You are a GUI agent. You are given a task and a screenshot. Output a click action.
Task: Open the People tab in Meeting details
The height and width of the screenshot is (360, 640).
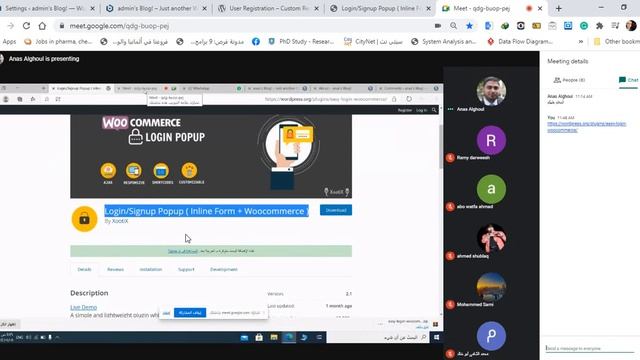[569, 80]
